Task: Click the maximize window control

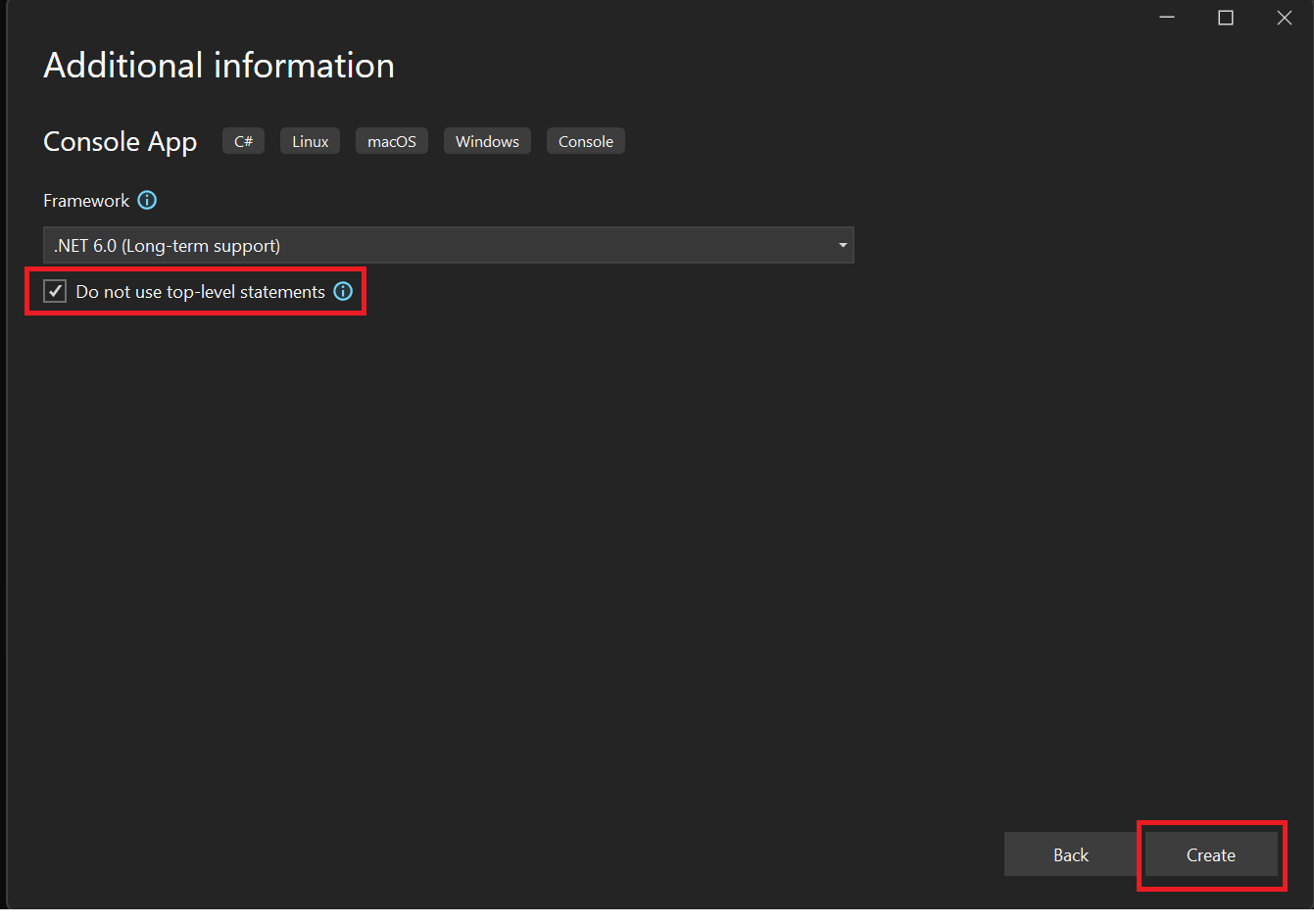Action: (1225, 17)
